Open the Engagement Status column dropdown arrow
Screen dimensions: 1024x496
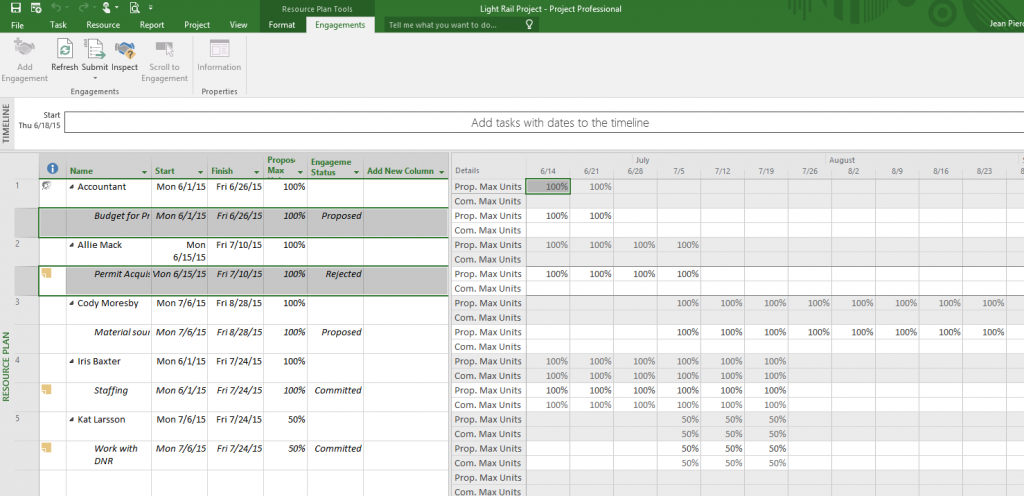pyautogui.click(x=355, y=172)
